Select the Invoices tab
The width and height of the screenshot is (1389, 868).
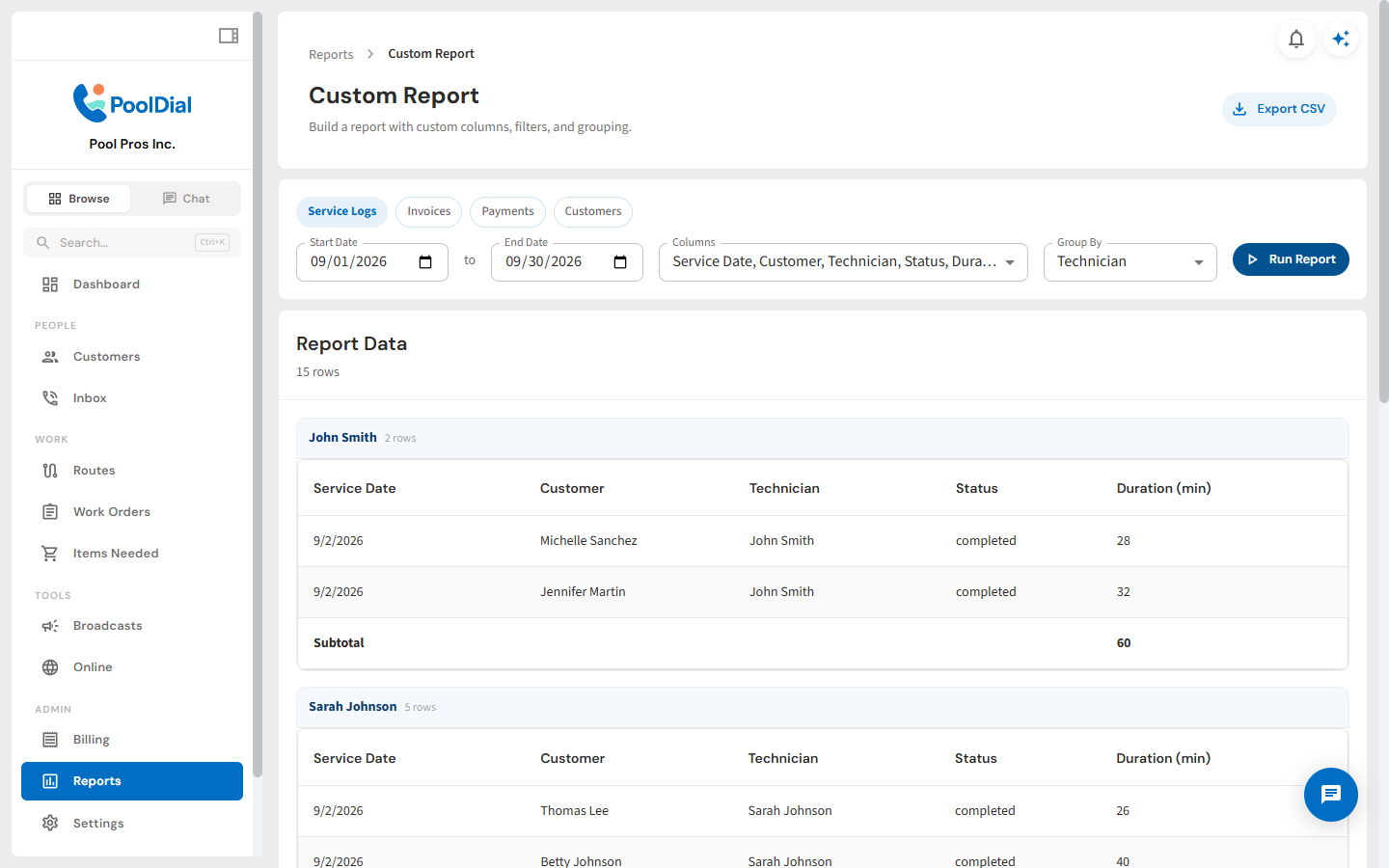(429, 211)
